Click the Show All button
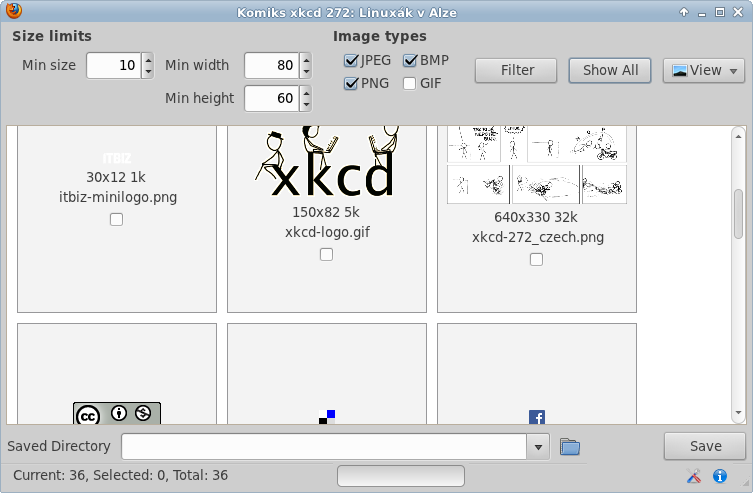 [610, 71]
